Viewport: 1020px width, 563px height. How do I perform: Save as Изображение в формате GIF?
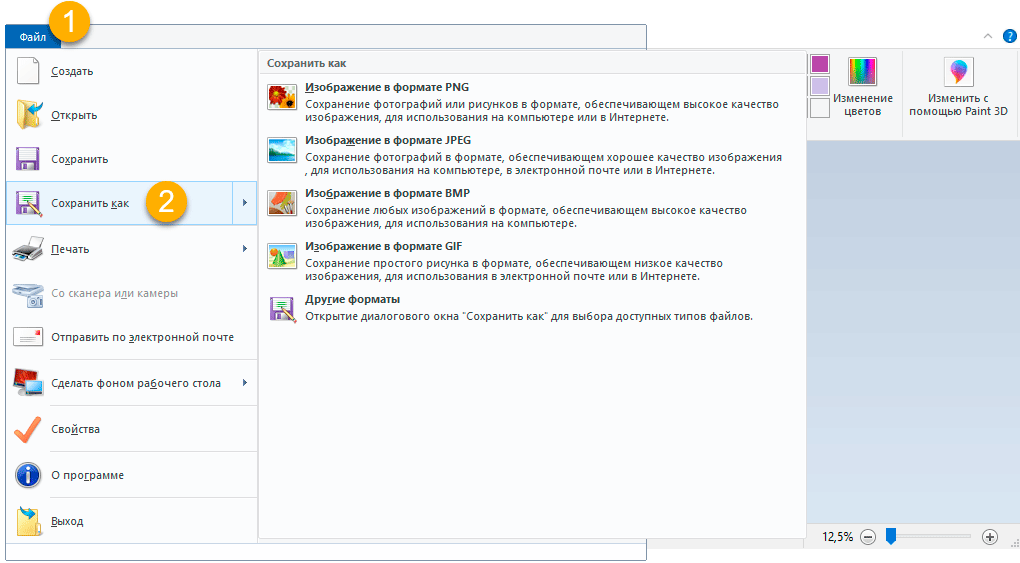(x=384, y=246)
